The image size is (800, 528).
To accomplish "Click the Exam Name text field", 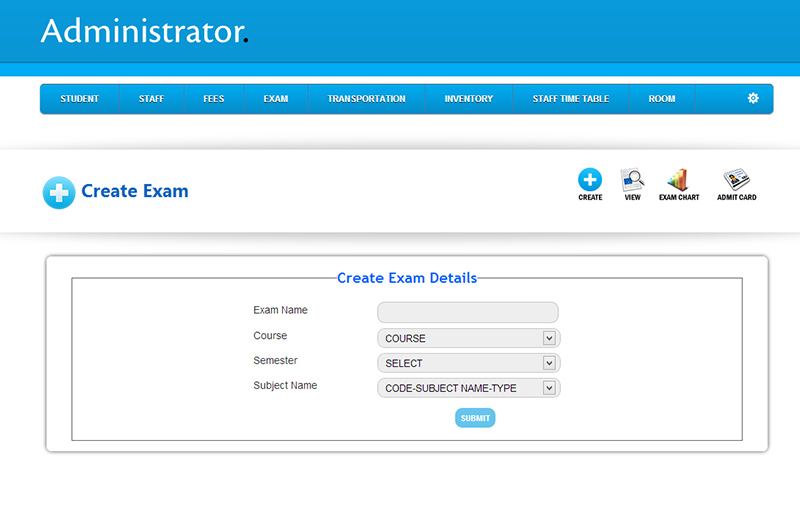I will point(467,312).
